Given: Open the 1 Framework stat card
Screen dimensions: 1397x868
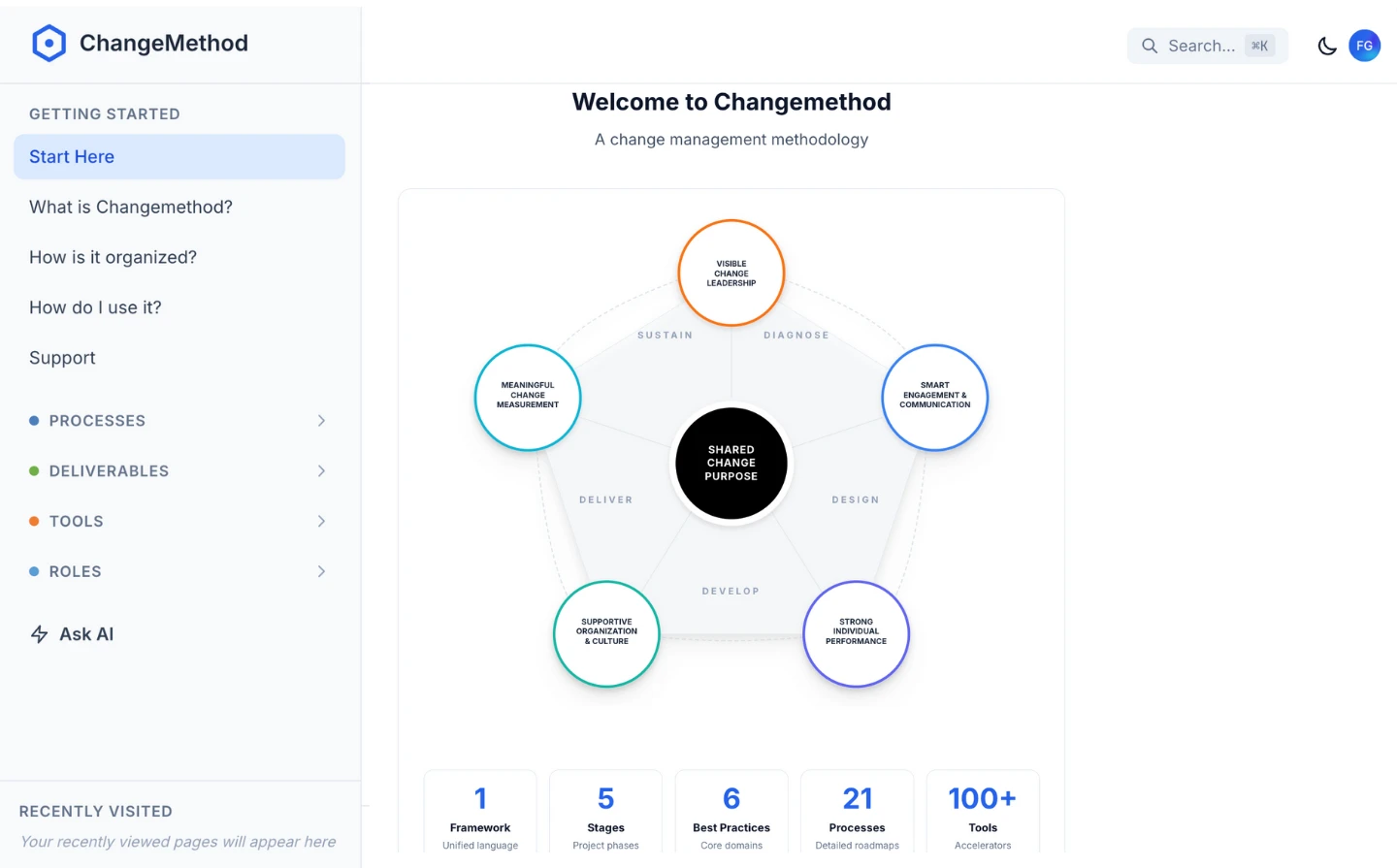Looking at the screenshot, I should pos(480,813).
